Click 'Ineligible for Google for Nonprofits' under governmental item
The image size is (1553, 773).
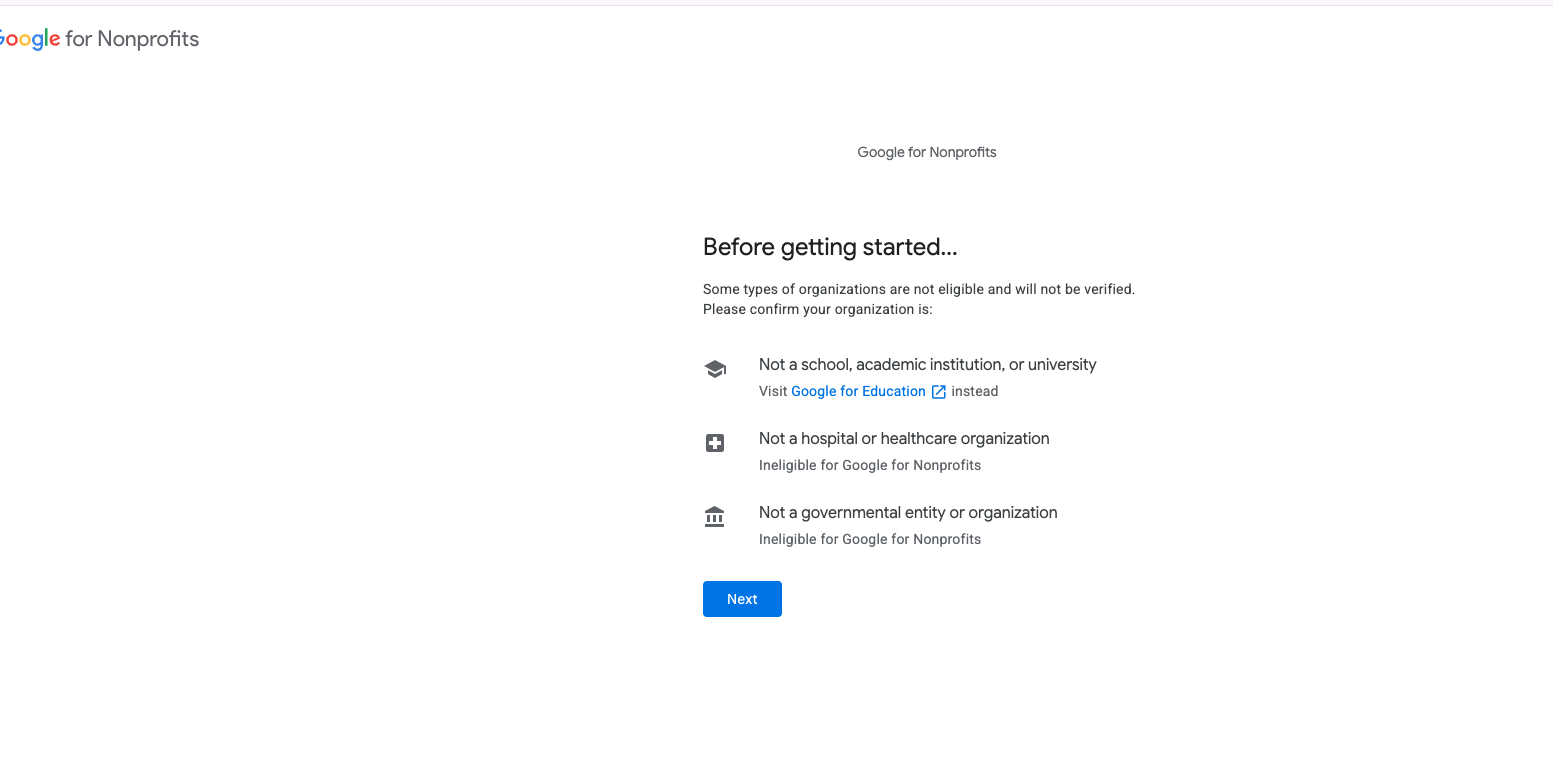[870, 539]
